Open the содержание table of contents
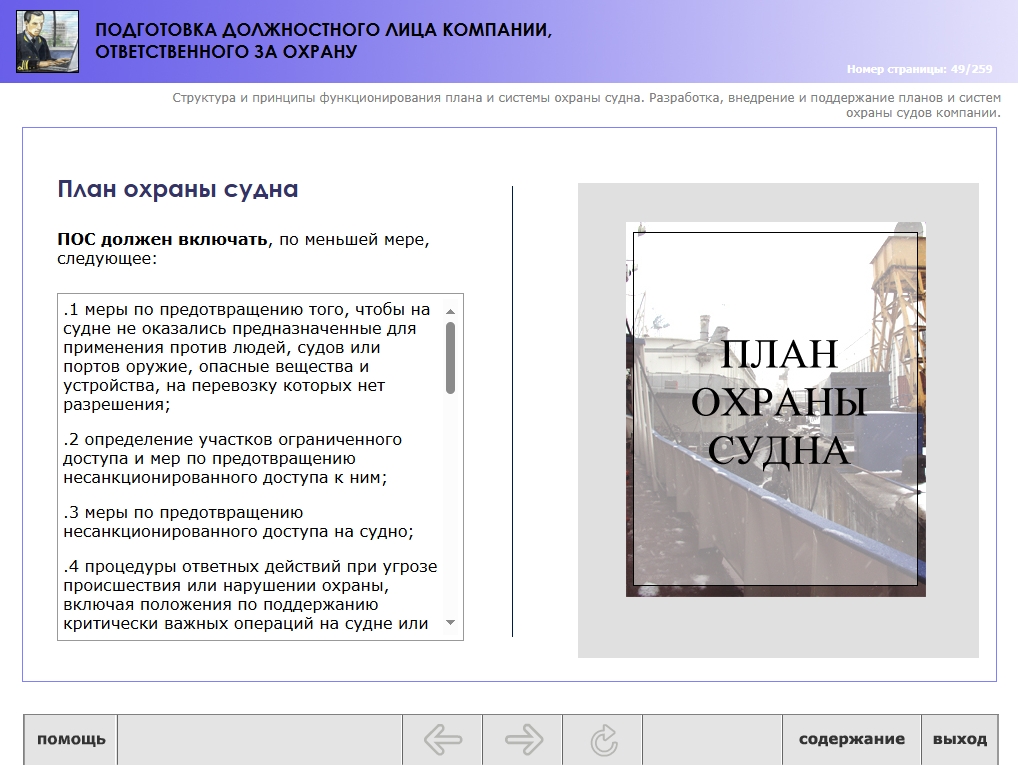1018x765 pixels. [x=851, y=740]
